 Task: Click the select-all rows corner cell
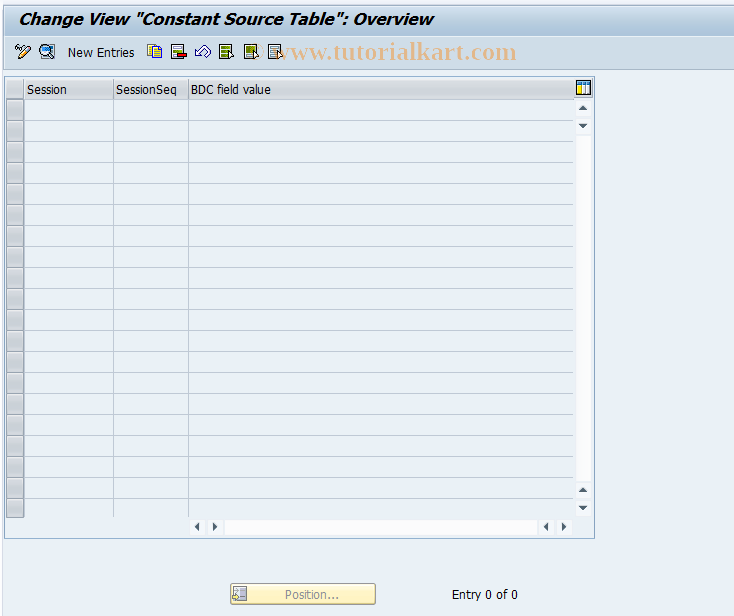15,89
